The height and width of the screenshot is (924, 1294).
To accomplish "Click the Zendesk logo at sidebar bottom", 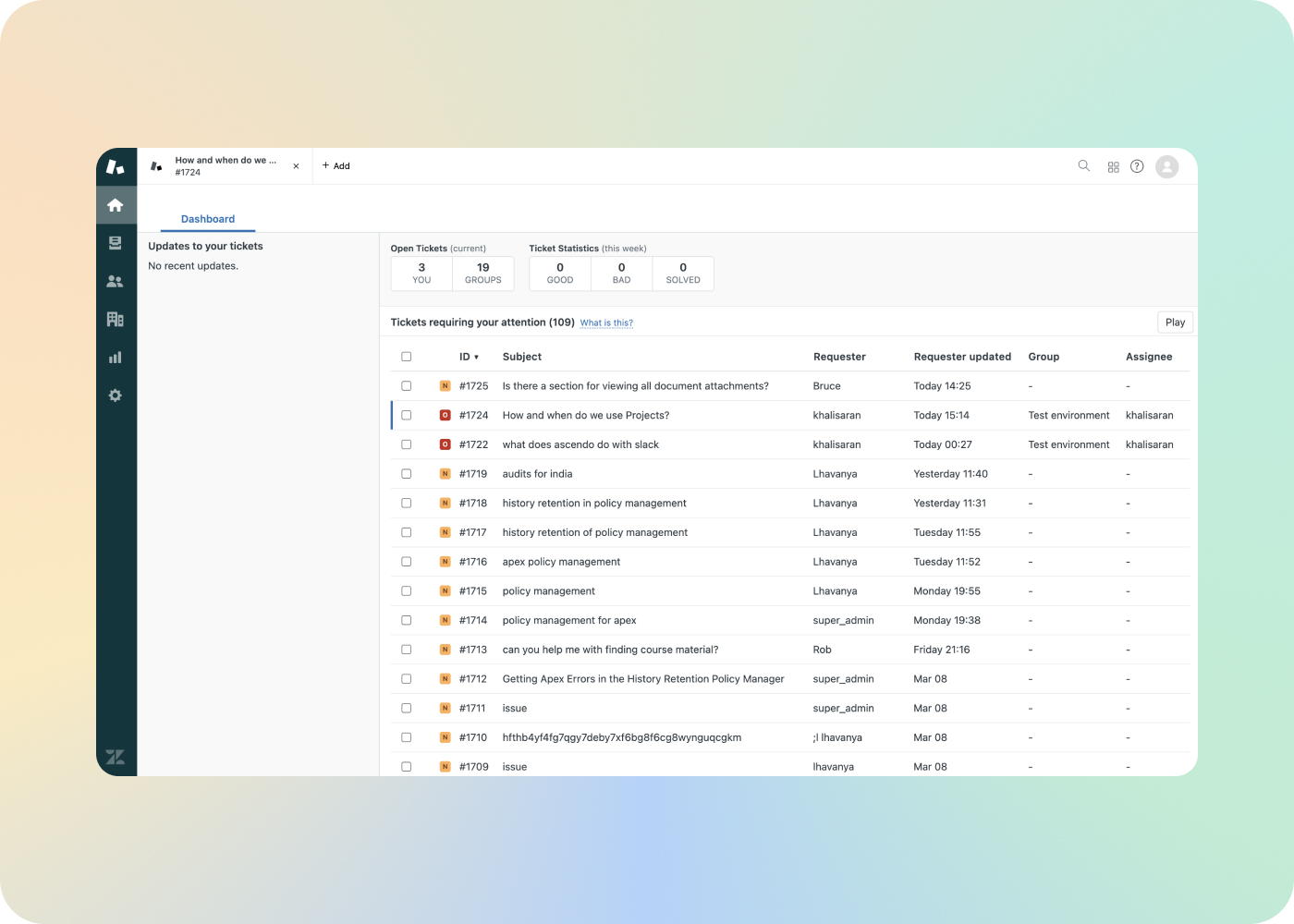I will (x=116, y=757).
